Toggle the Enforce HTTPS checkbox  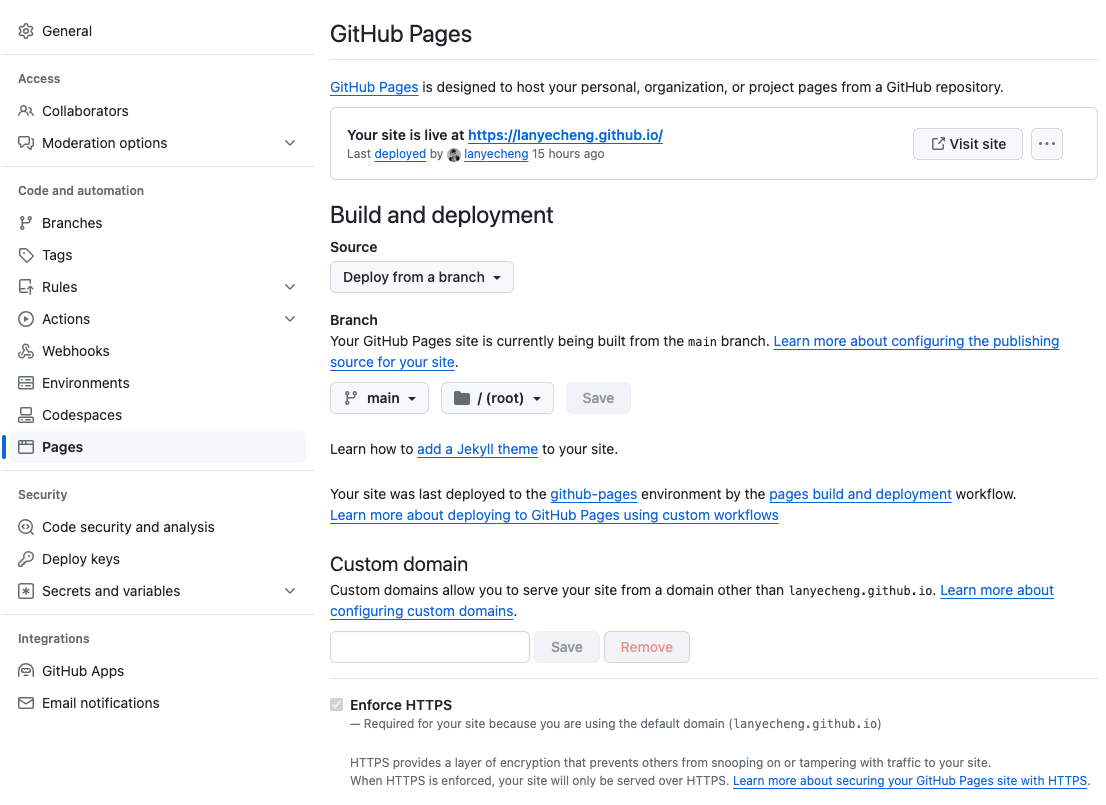(336, 705)
